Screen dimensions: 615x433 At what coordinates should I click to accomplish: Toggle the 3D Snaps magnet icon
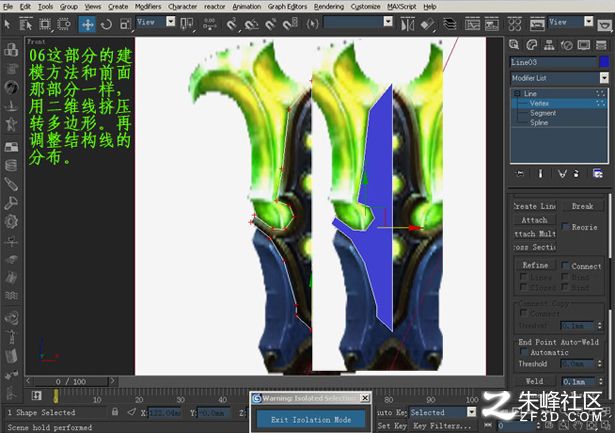[232, 24]
